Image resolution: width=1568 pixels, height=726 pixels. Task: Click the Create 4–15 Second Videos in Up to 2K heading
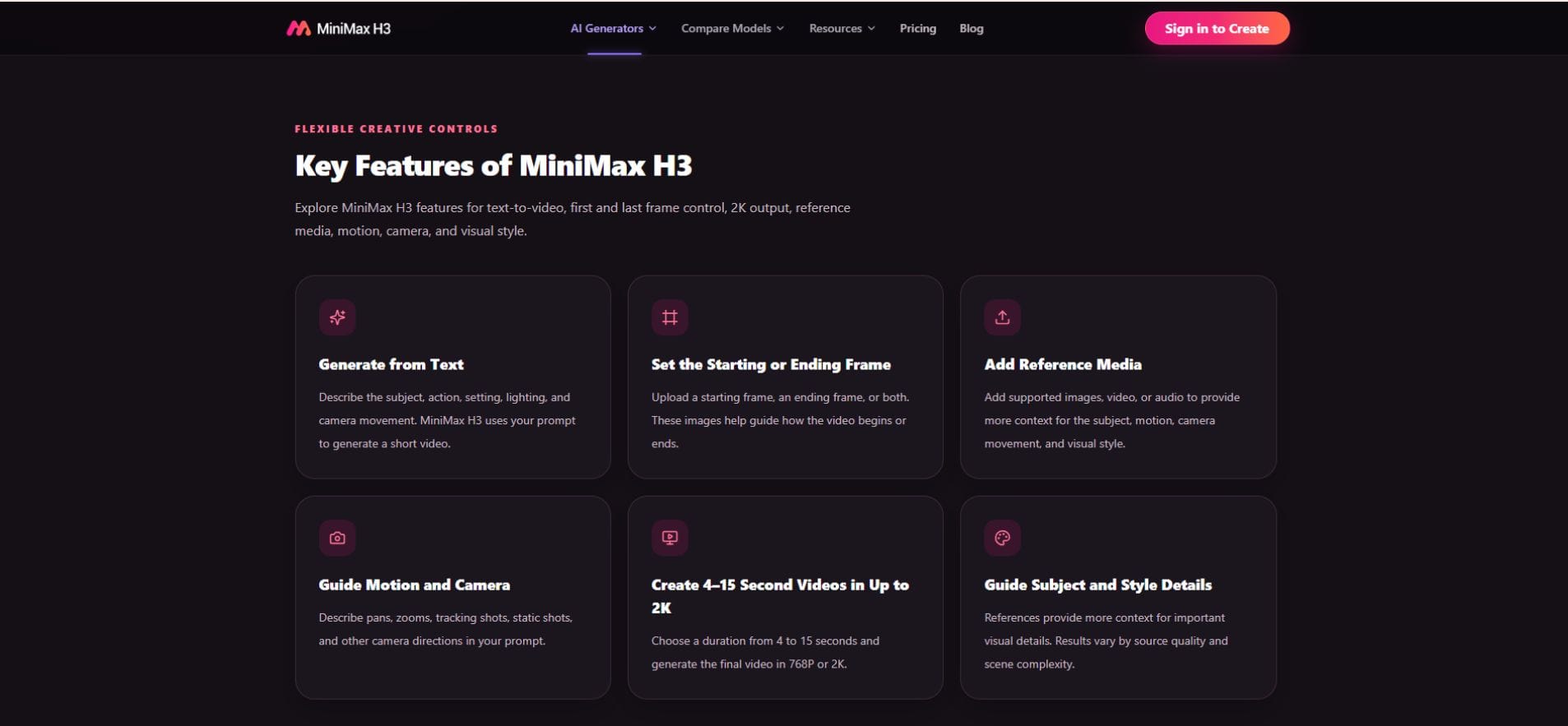pyautogui.click(x=780, y=596)
